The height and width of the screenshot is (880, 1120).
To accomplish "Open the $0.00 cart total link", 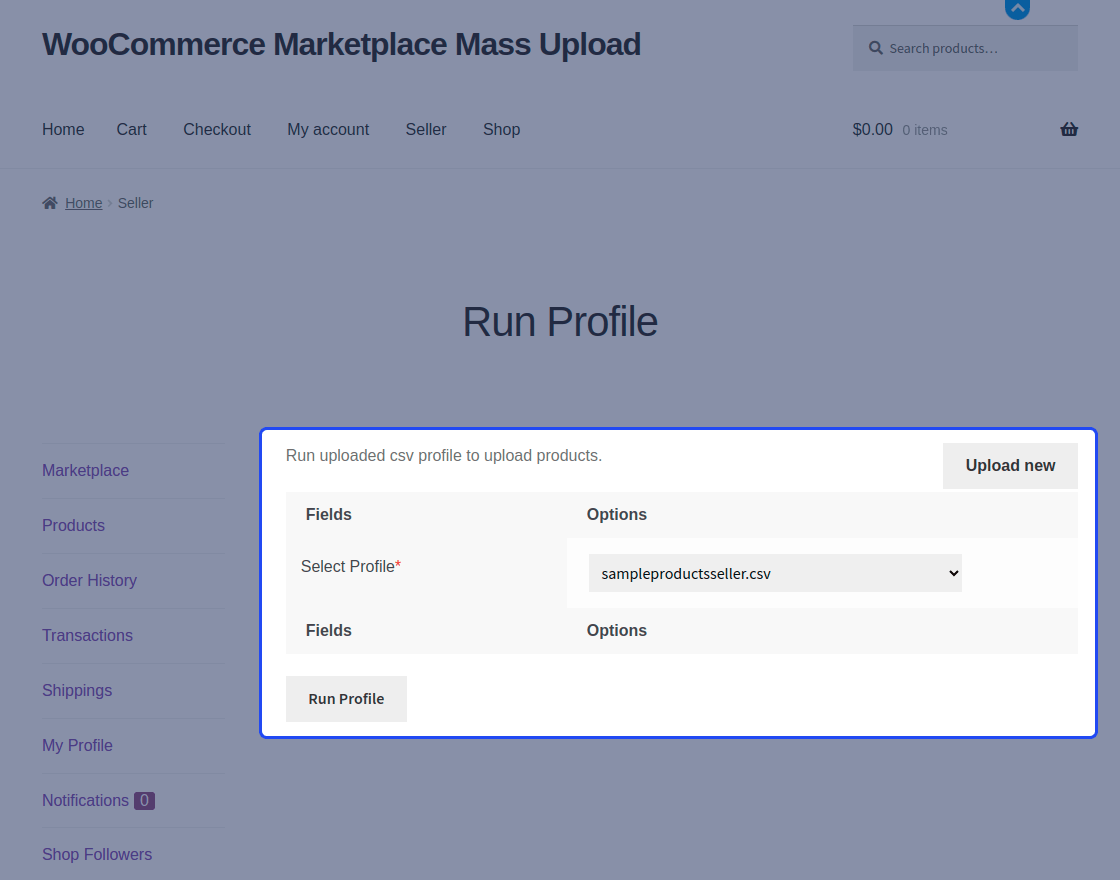I will [x=872, y=129].
